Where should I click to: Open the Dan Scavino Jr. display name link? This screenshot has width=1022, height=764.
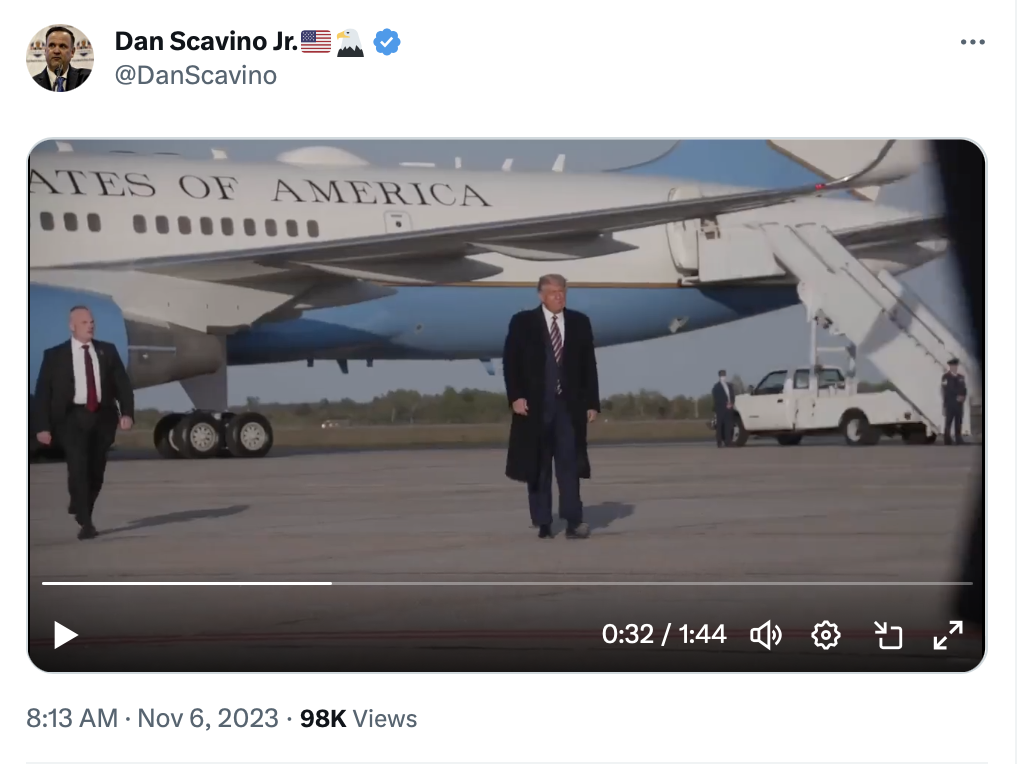(x=206, y=42)
